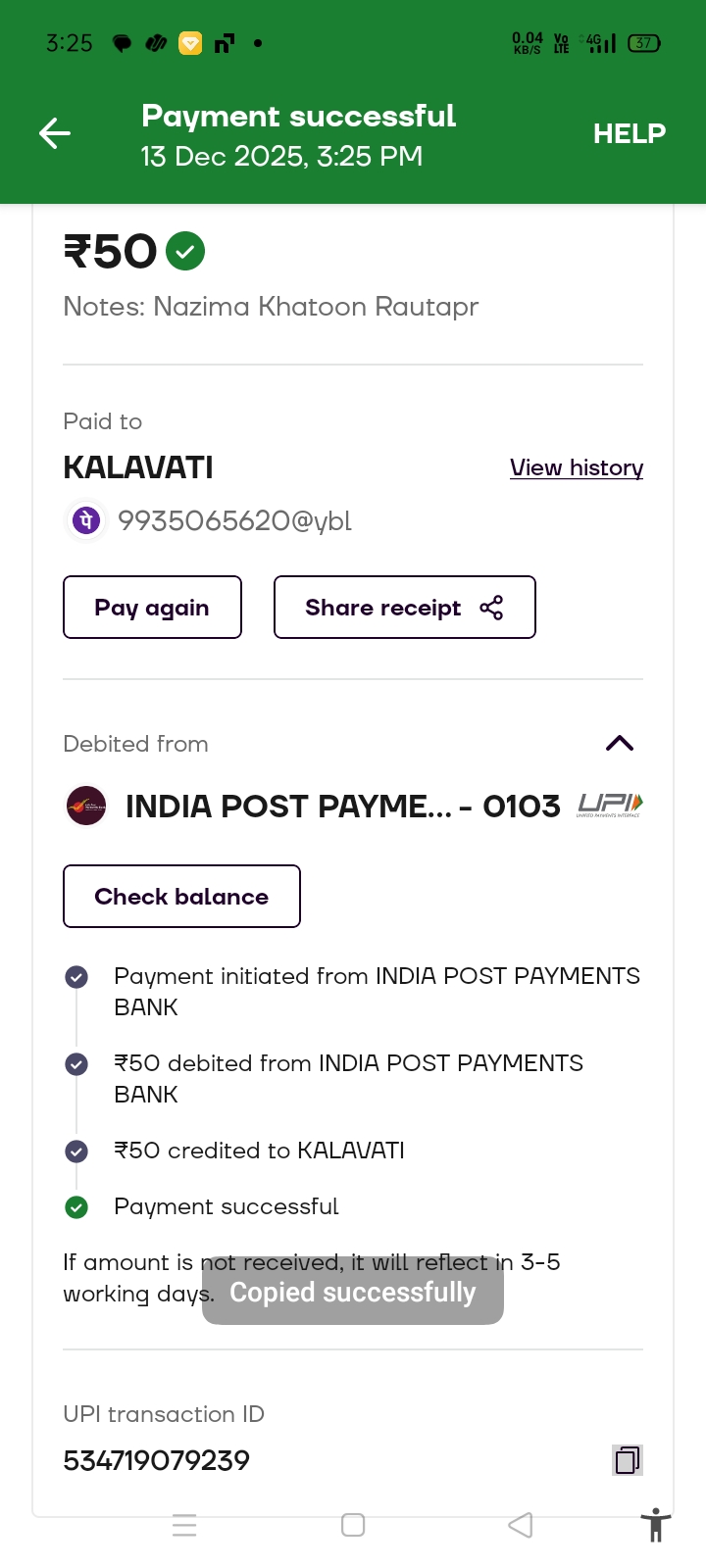706x1568 pixels.
Task: Tap the India Post Payments Bank logo
Action: pyautogui.click(x=86, y=807)
